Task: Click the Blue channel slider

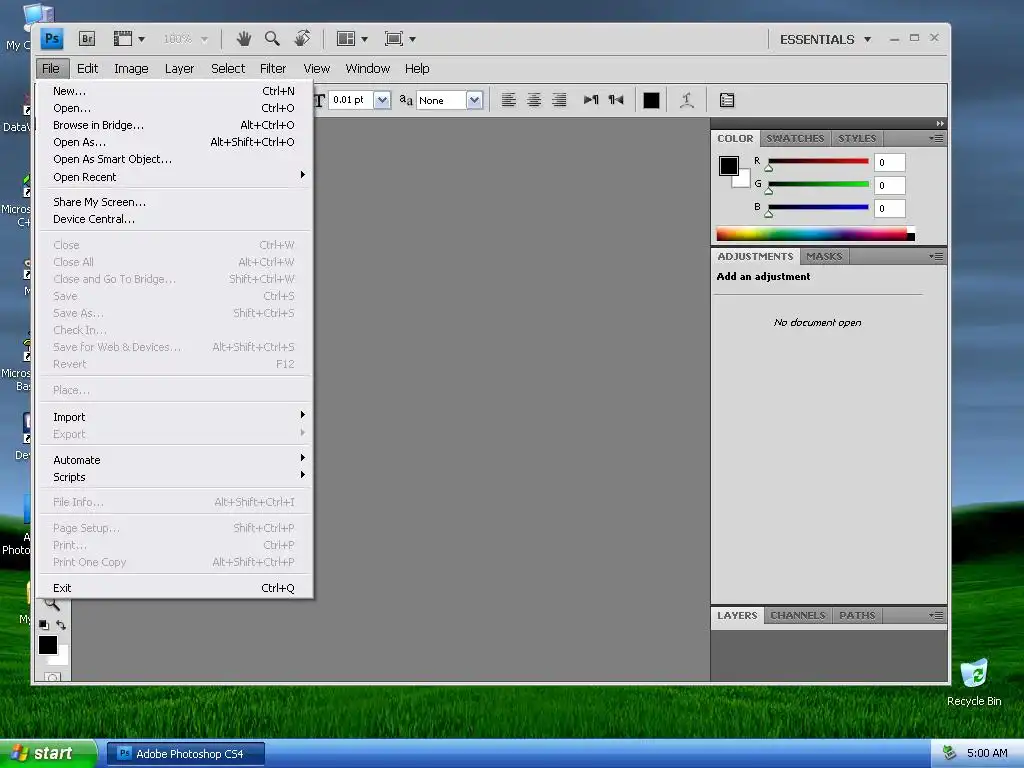Action: 818,208
